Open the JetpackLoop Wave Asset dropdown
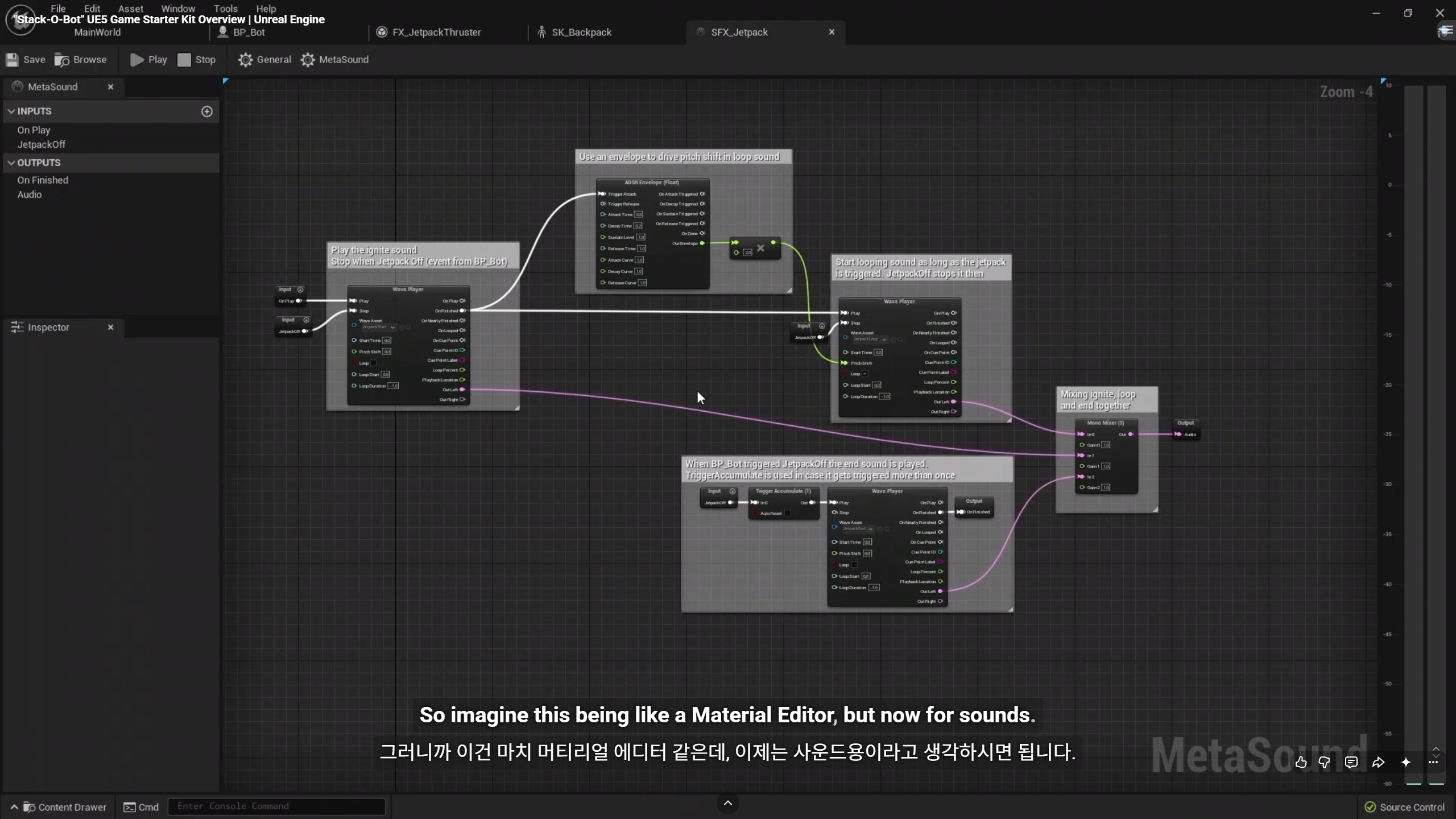Screen dimensions: 1456x819 pos(870,340)
